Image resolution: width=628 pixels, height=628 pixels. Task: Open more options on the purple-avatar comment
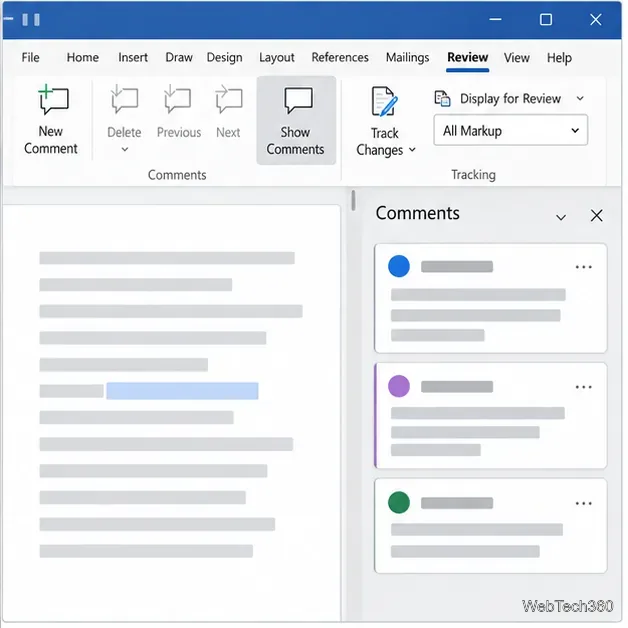584,387
